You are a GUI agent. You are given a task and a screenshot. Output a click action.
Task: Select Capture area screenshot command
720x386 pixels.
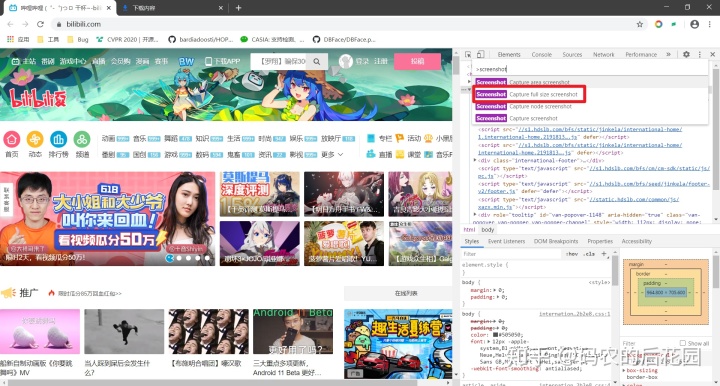tap(590, 82)
